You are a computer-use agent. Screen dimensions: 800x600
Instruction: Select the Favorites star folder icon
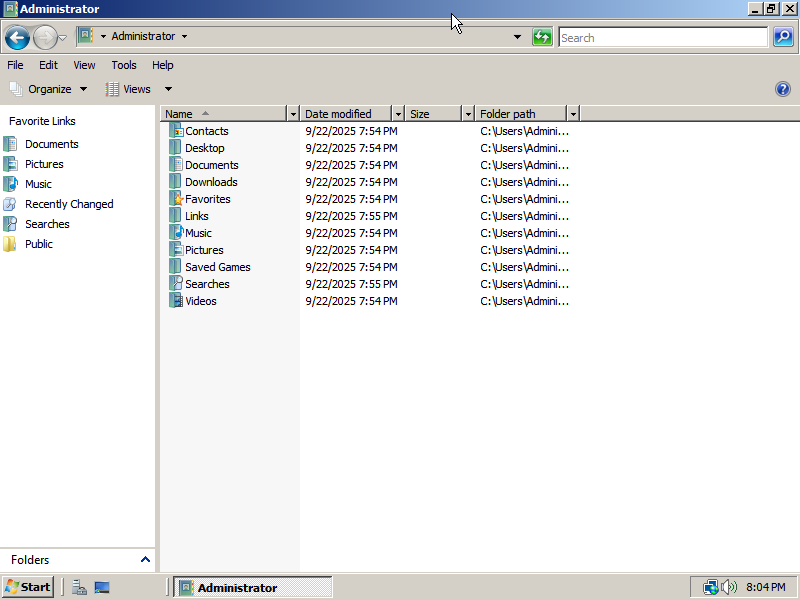click(x=177, y=199)
